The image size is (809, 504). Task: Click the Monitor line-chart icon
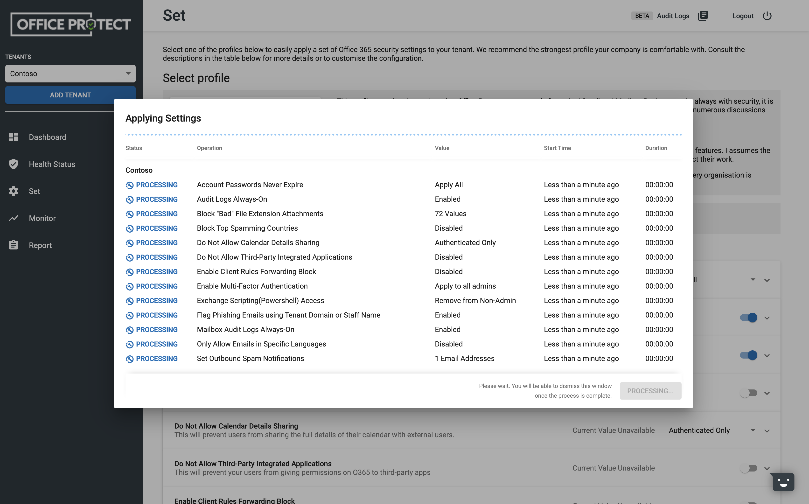[14, 218]
